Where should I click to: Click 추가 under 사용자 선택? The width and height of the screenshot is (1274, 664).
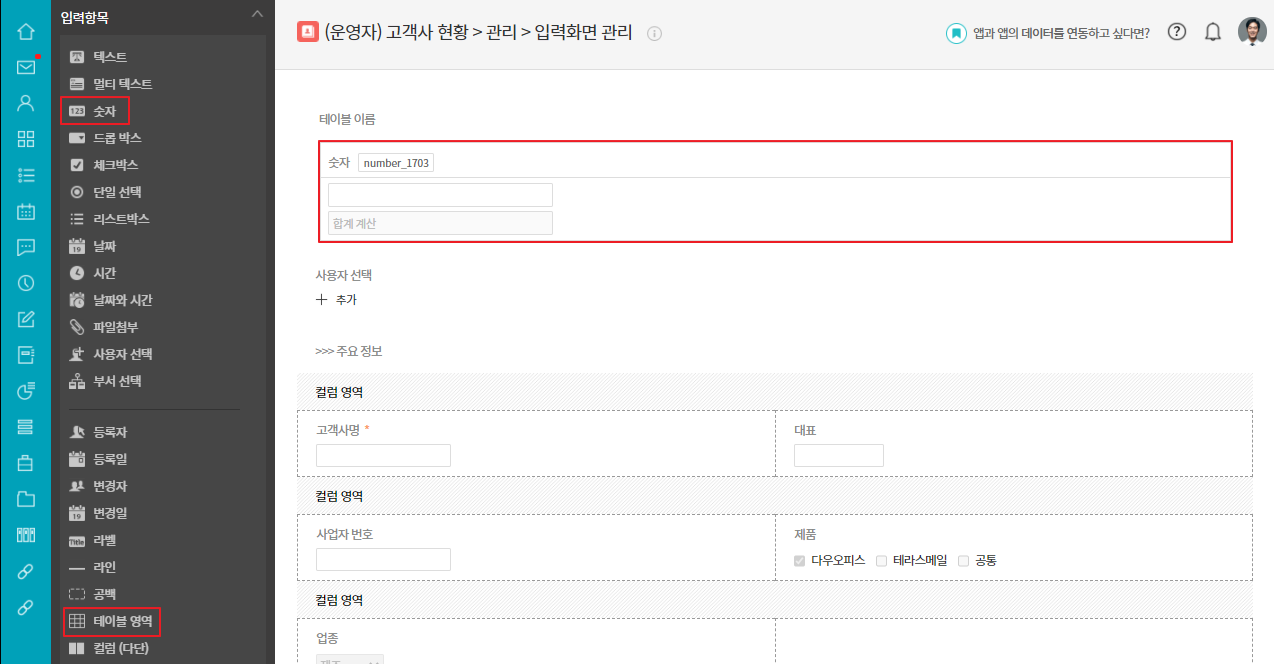(x=336, y=299)
